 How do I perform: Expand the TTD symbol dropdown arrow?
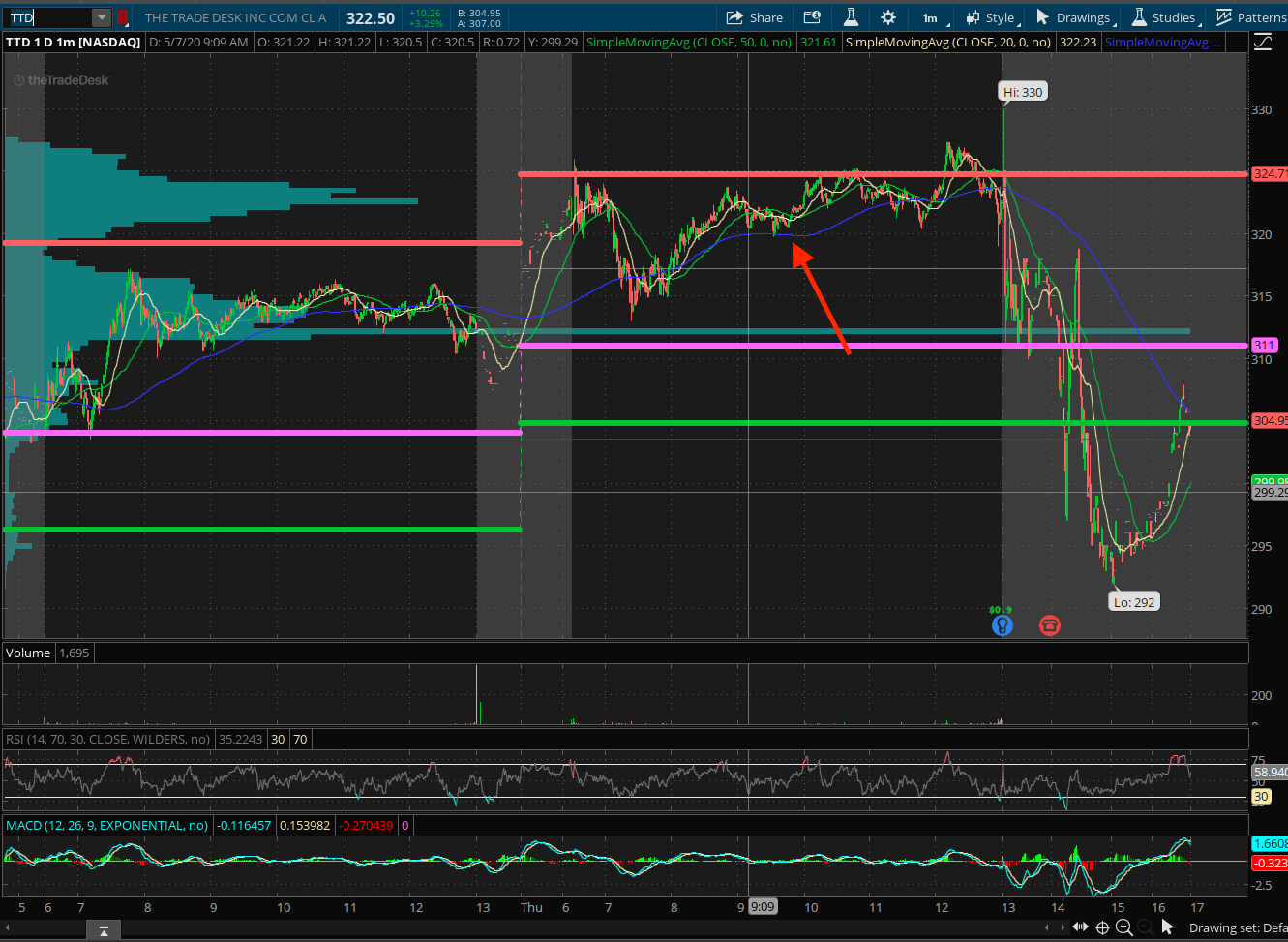click(102, 17)
